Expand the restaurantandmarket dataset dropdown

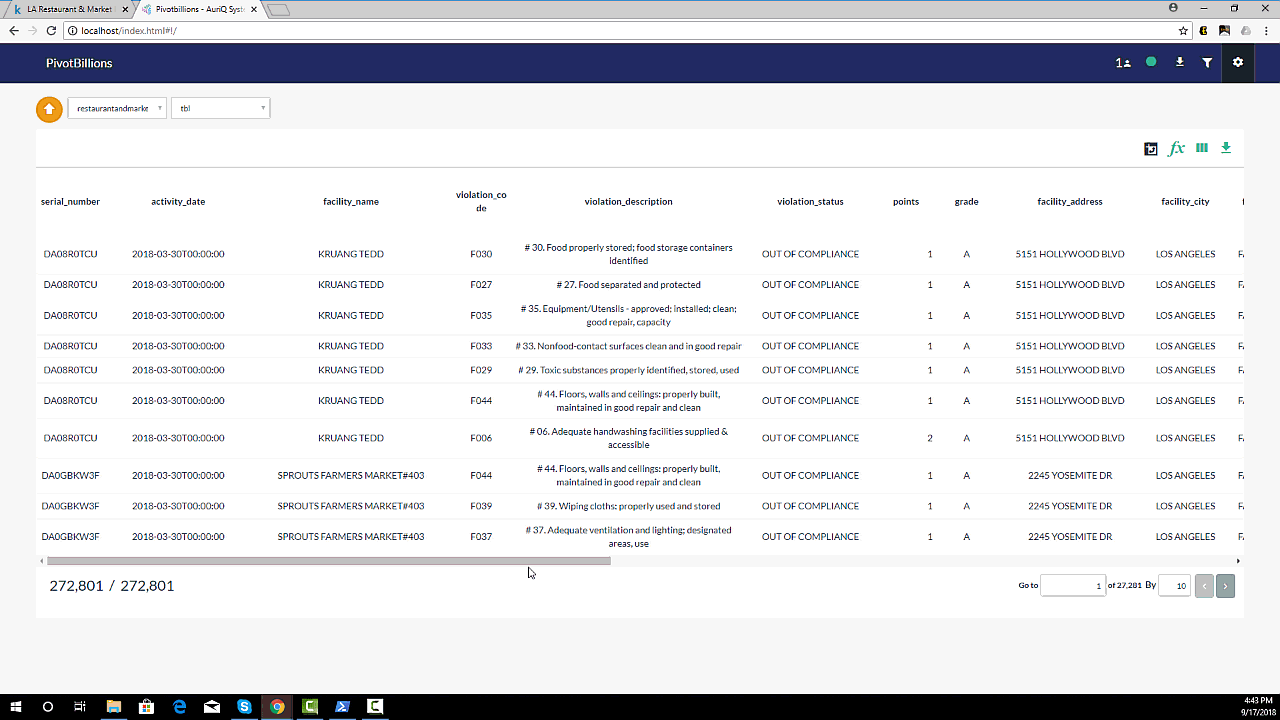117,108
